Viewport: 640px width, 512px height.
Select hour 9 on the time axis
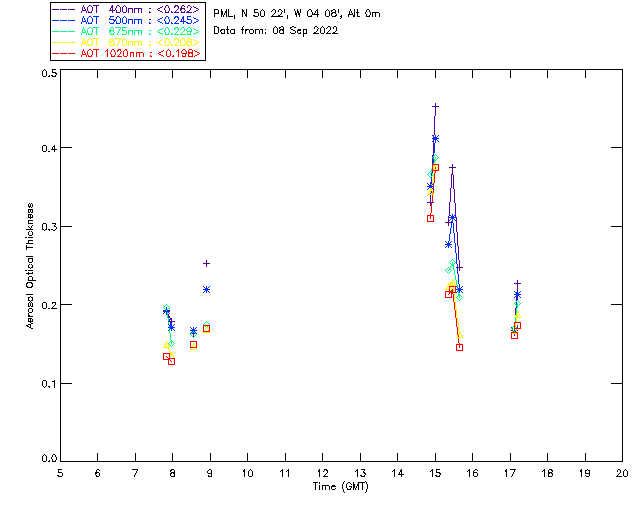point(210,473)
